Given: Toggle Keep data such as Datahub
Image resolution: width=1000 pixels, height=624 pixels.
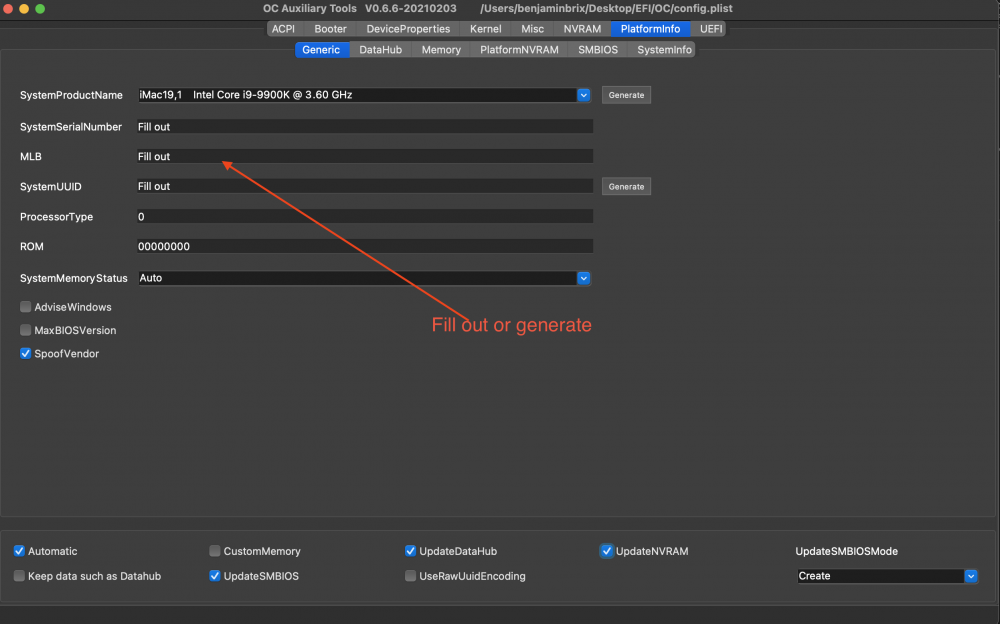Looking at the screenshot, I should click(19, 576).
